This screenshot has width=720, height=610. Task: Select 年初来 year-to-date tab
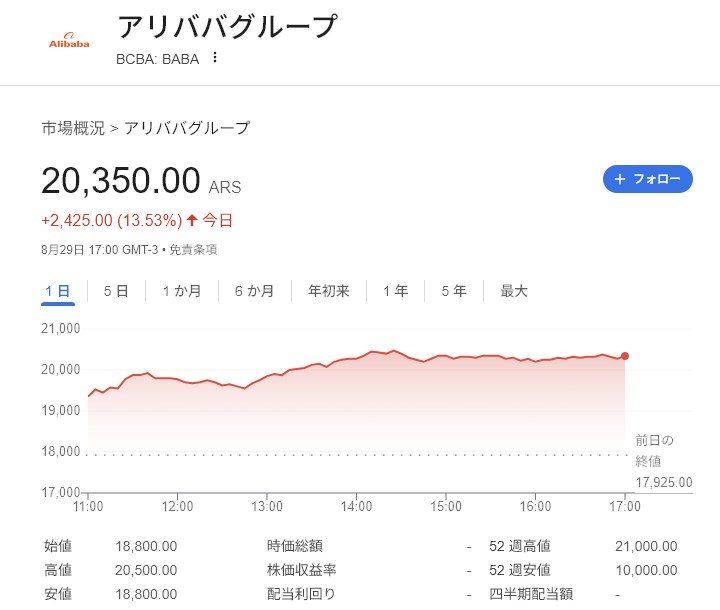click(329, 291)
